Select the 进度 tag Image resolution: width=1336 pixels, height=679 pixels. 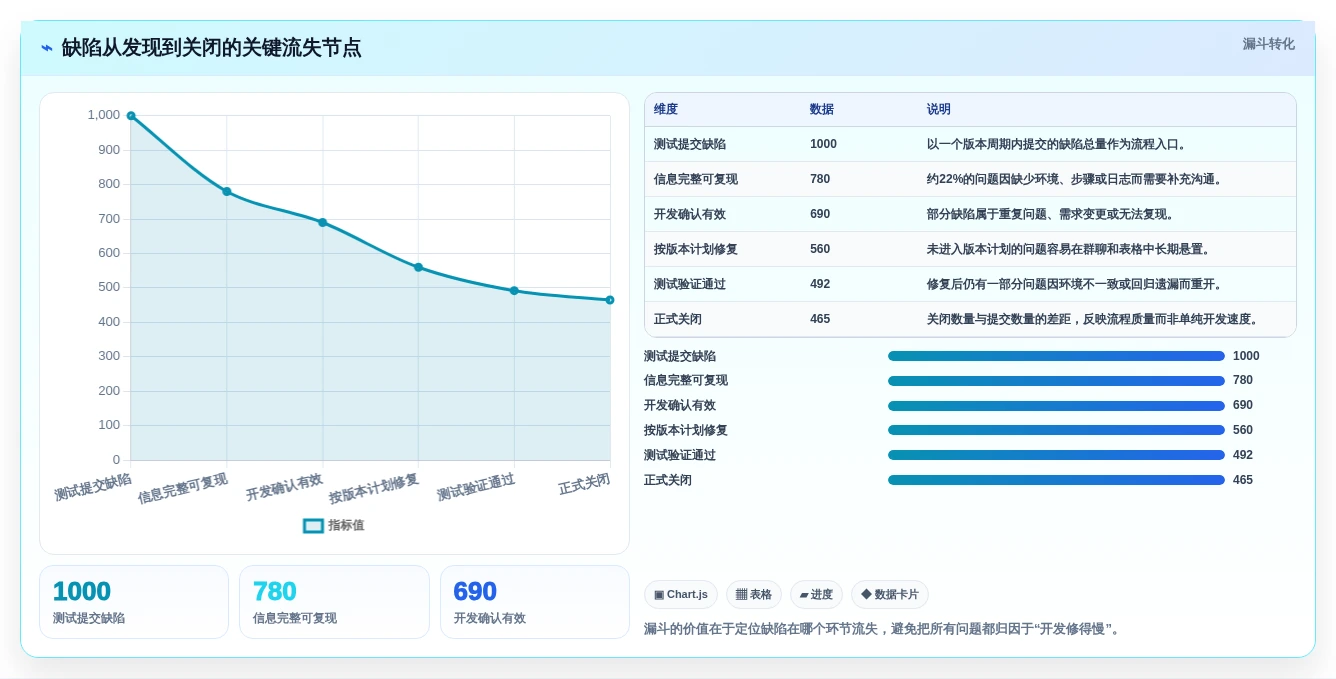(816, 594)
